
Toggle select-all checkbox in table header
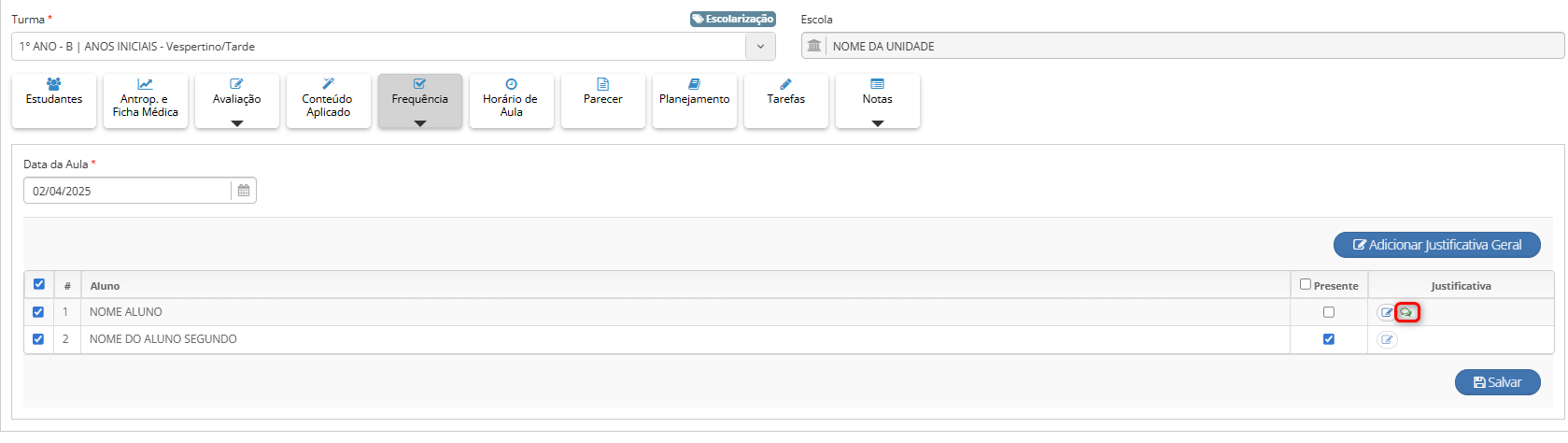(38, 284)
